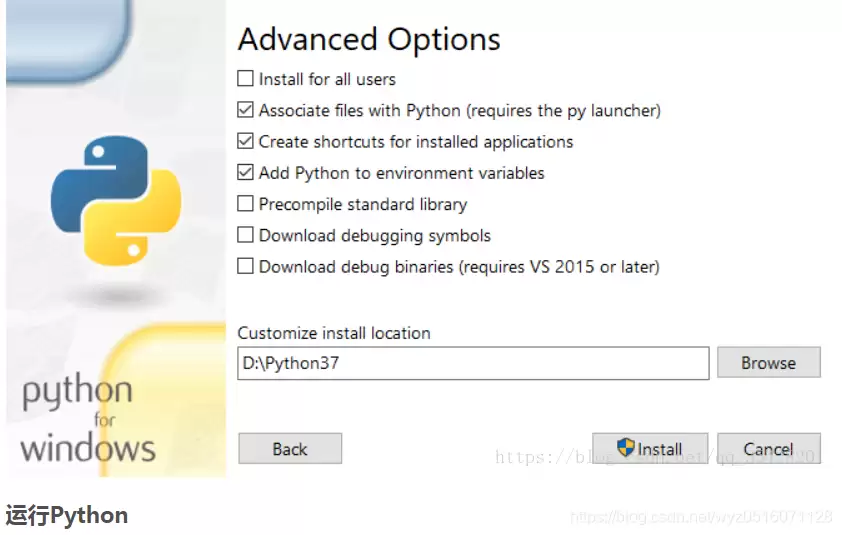
Task: Uncheck Add Python to environment variables
Action: point(246,172)
